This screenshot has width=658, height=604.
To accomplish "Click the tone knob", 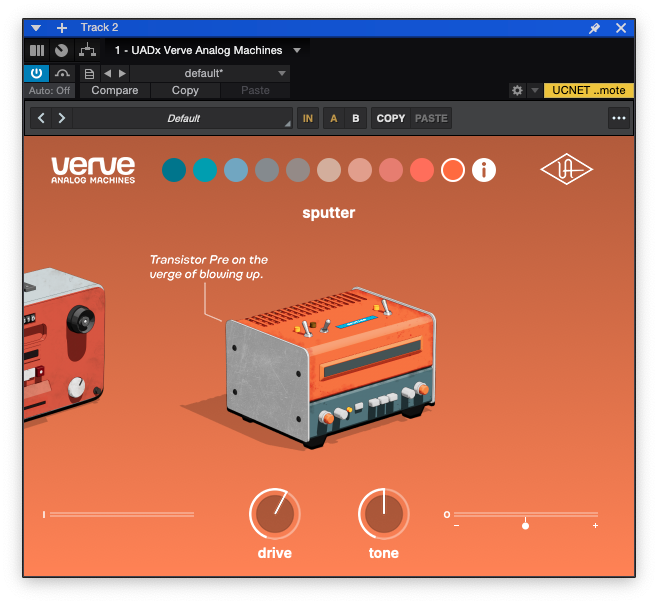I will coord(384,514).
